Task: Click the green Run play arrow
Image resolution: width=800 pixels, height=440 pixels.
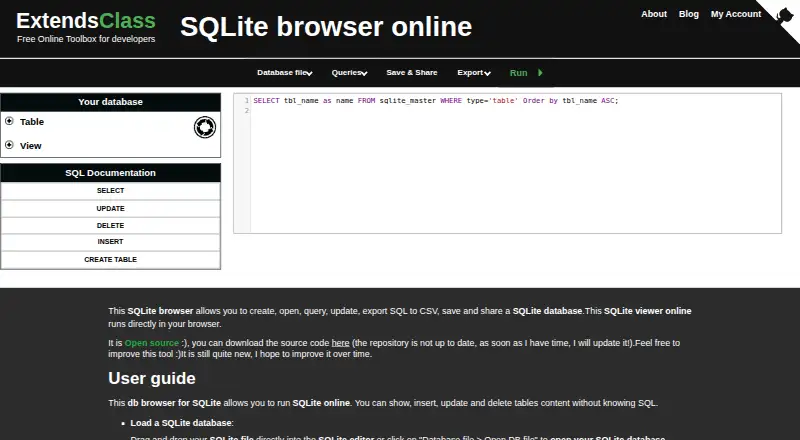Action: pyautogui.click(x=540, y=72)
